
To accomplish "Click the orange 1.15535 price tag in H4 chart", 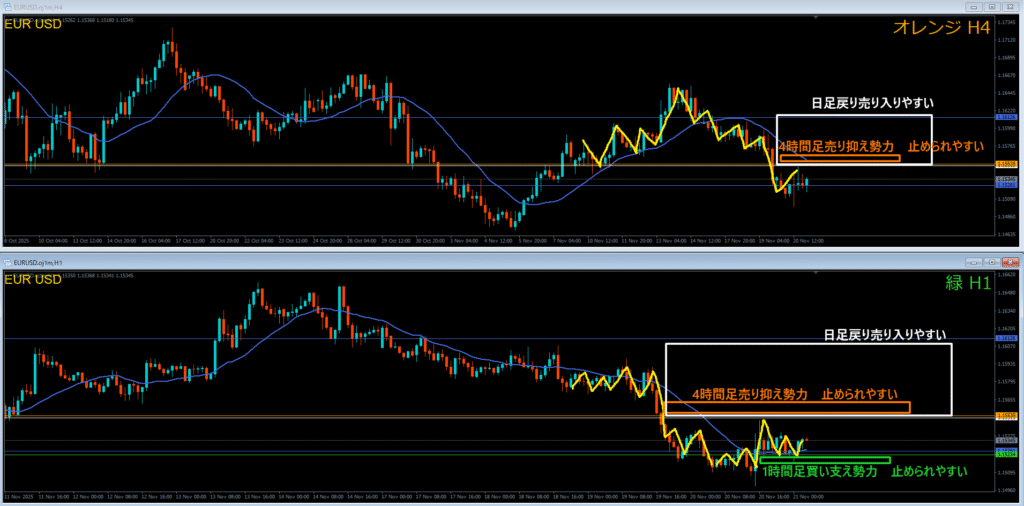I will (x=1004, y=164).
